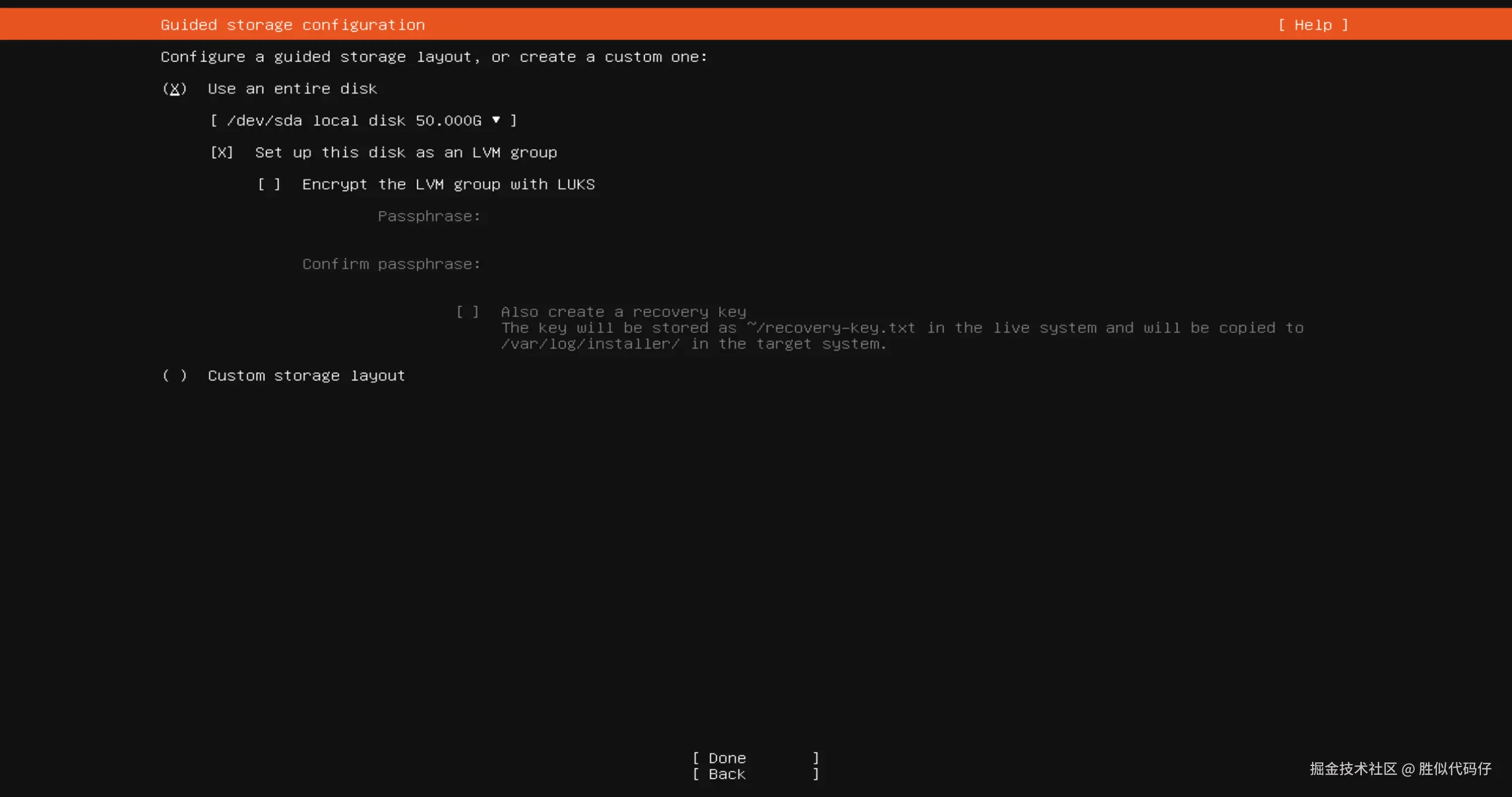Choose the Custom storage layout radio button
The width and height of the screenshot is (1512, 797).
174,376
